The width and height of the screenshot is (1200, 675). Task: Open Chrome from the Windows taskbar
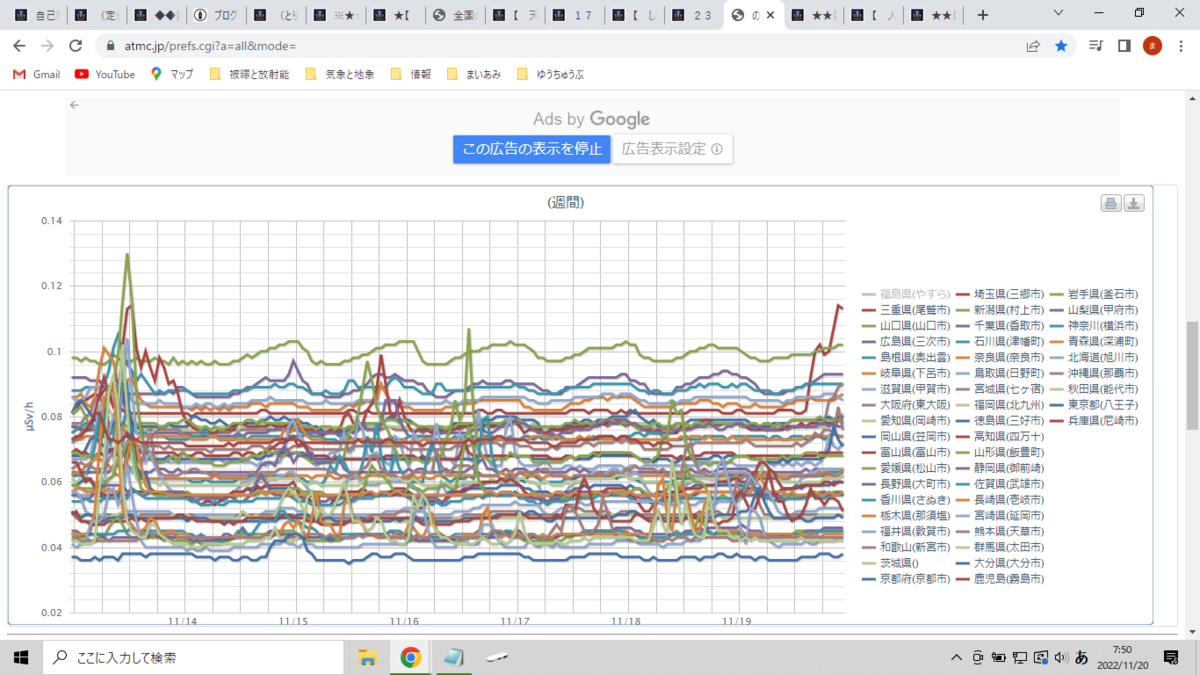point(410,657)
